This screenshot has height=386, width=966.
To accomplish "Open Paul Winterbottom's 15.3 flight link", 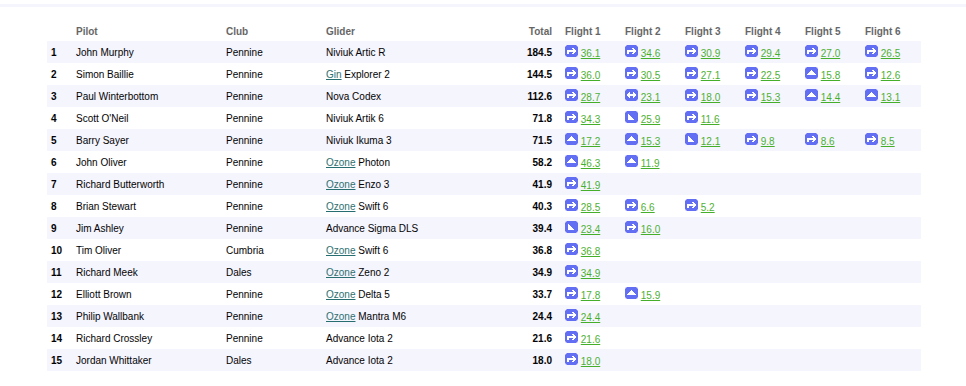I will 770,97.
